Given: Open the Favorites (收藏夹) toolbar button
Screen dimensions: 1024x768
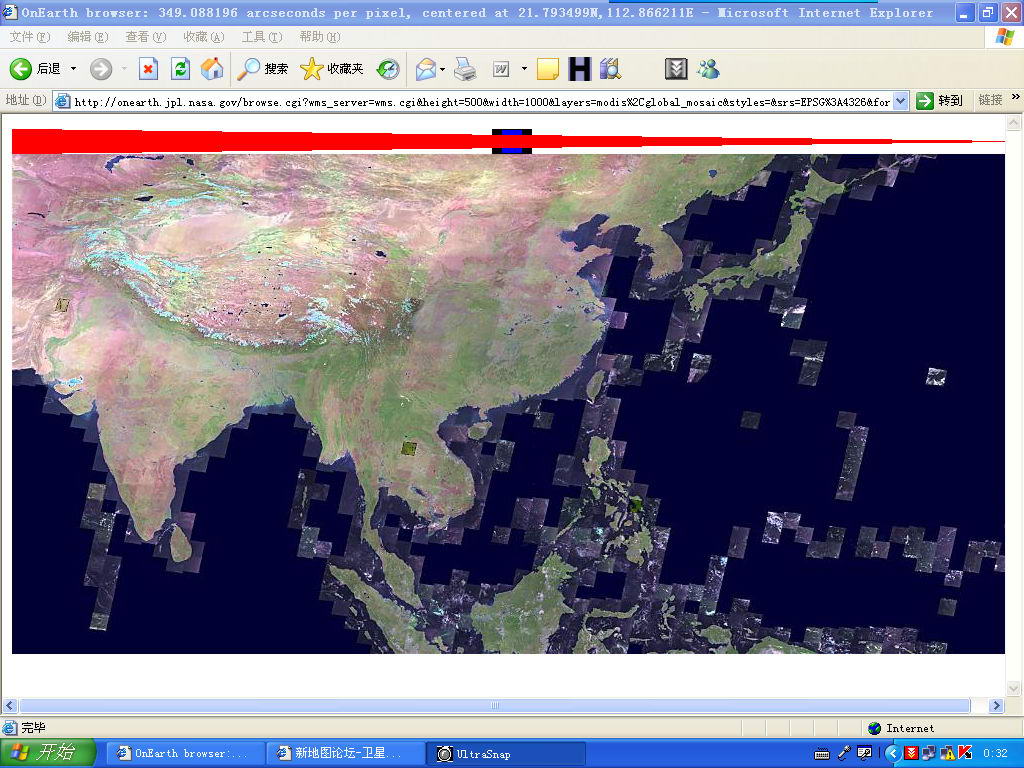Looking at the screenshot, I should pos(333,69).
